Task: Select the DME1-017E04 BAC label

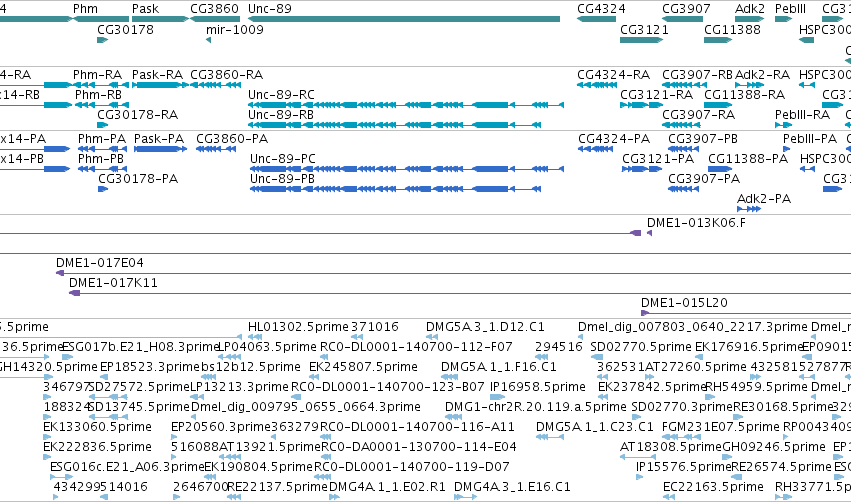Action: (x=100, y=263)
